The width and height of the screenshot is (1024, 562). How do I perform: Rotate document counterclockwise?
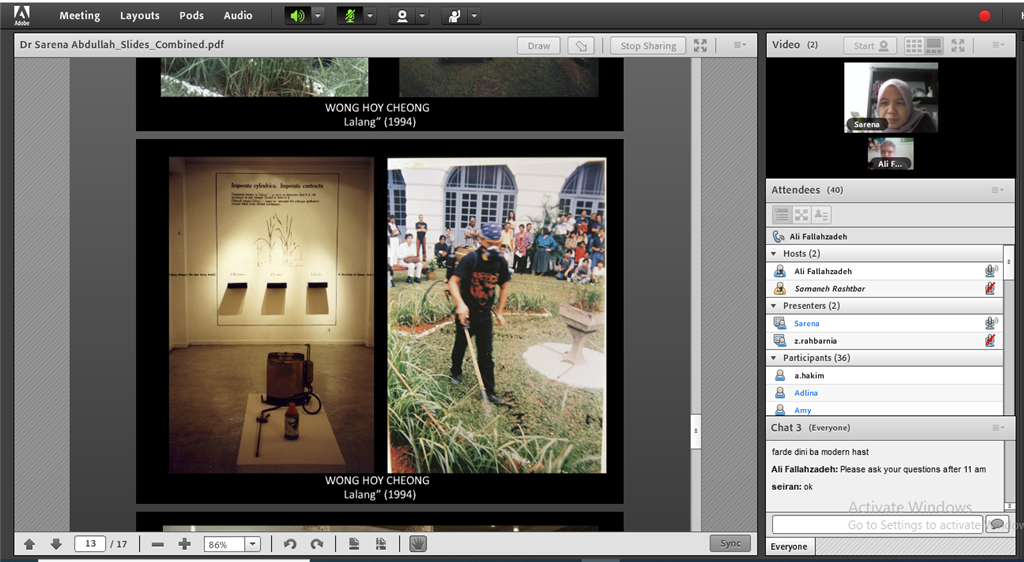pos(290,544)
